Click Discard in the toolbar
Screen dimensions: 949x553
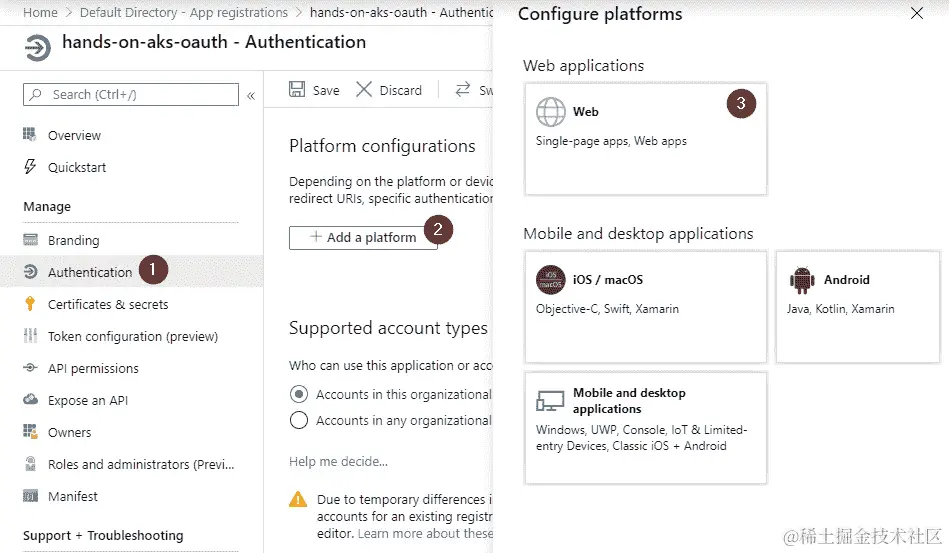click(x=389, y=90)
